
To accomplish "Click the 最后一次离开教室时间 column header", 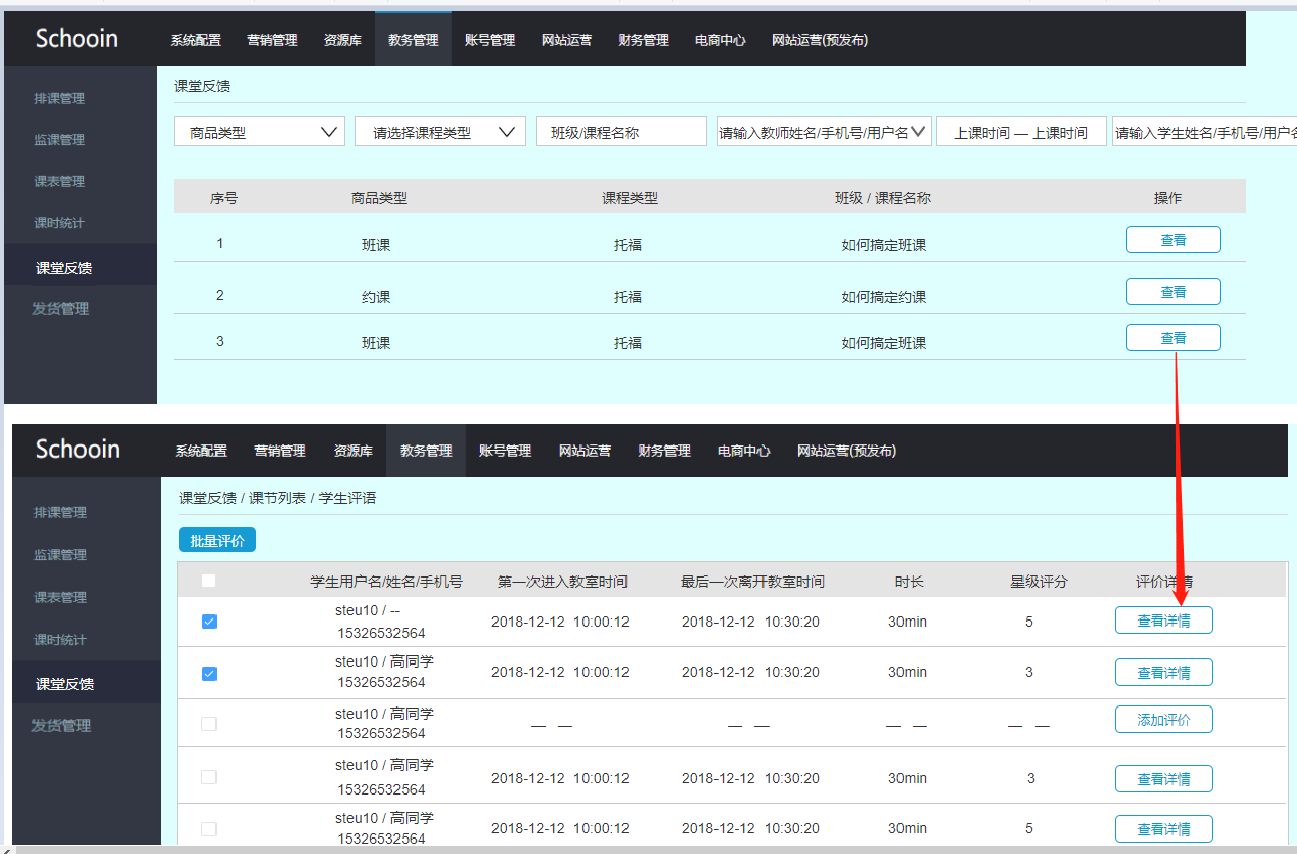I will [753, 581].
